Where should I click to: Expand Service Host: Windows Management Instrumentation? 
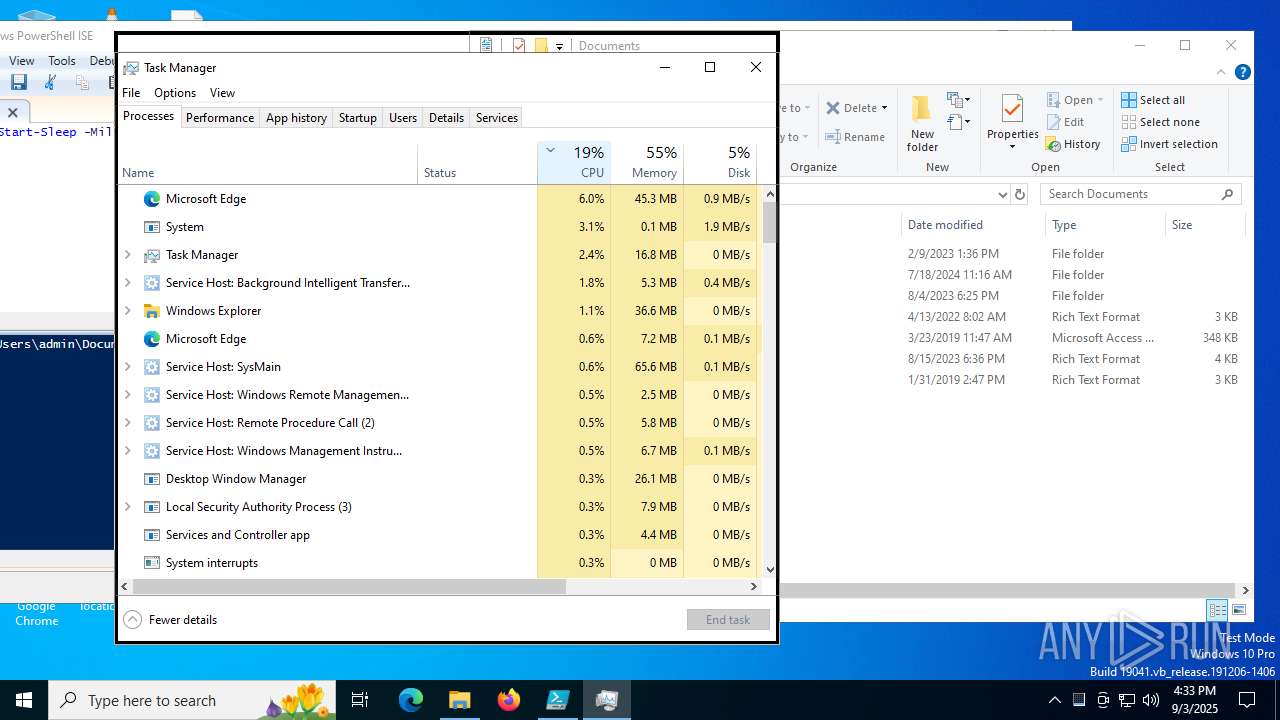(127, 451)
